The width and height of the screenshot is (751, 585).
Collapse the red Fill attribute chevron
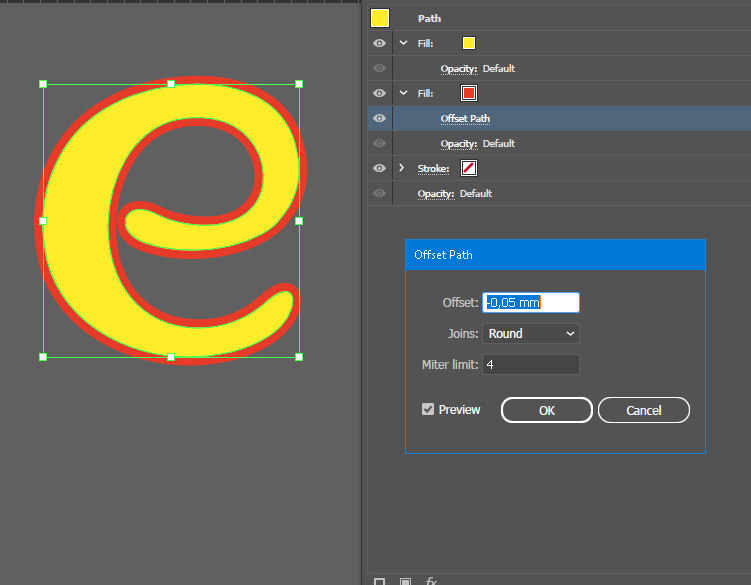(403, 93)
